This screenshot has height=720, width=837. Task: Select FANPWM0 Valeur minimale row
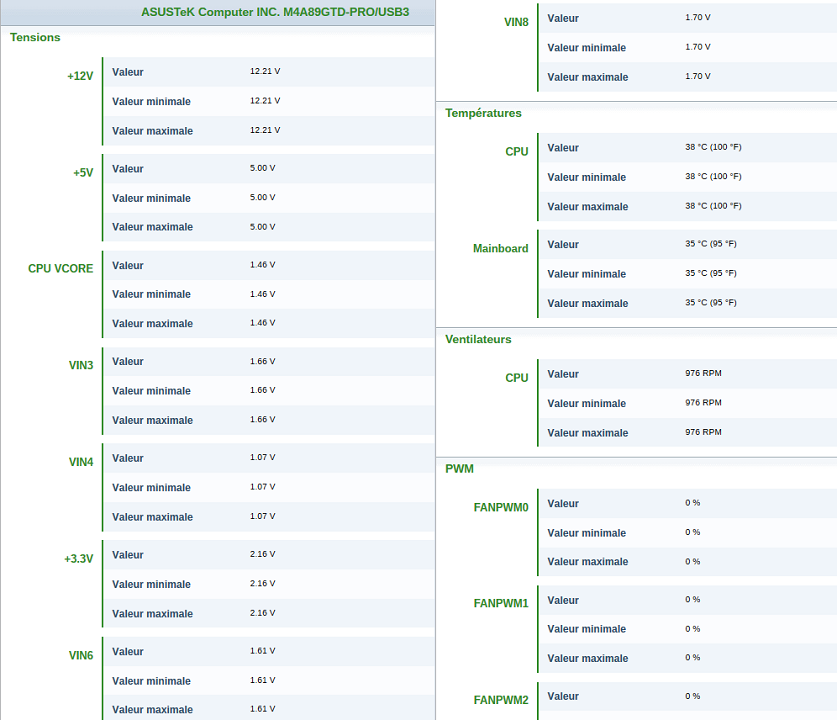coord(688,532)
